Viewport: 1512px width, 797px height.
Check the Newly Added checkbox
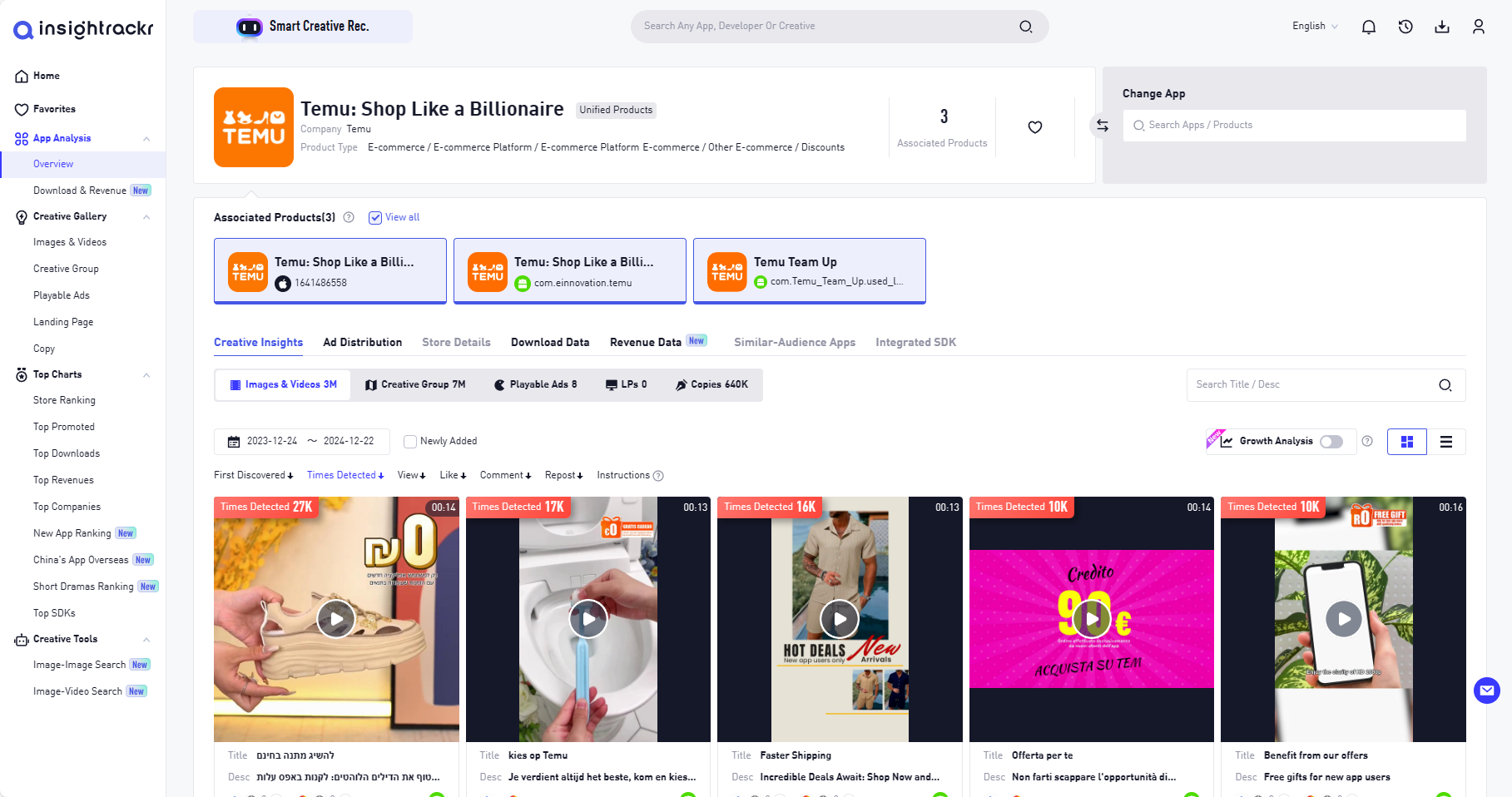[x=410, y=442]
